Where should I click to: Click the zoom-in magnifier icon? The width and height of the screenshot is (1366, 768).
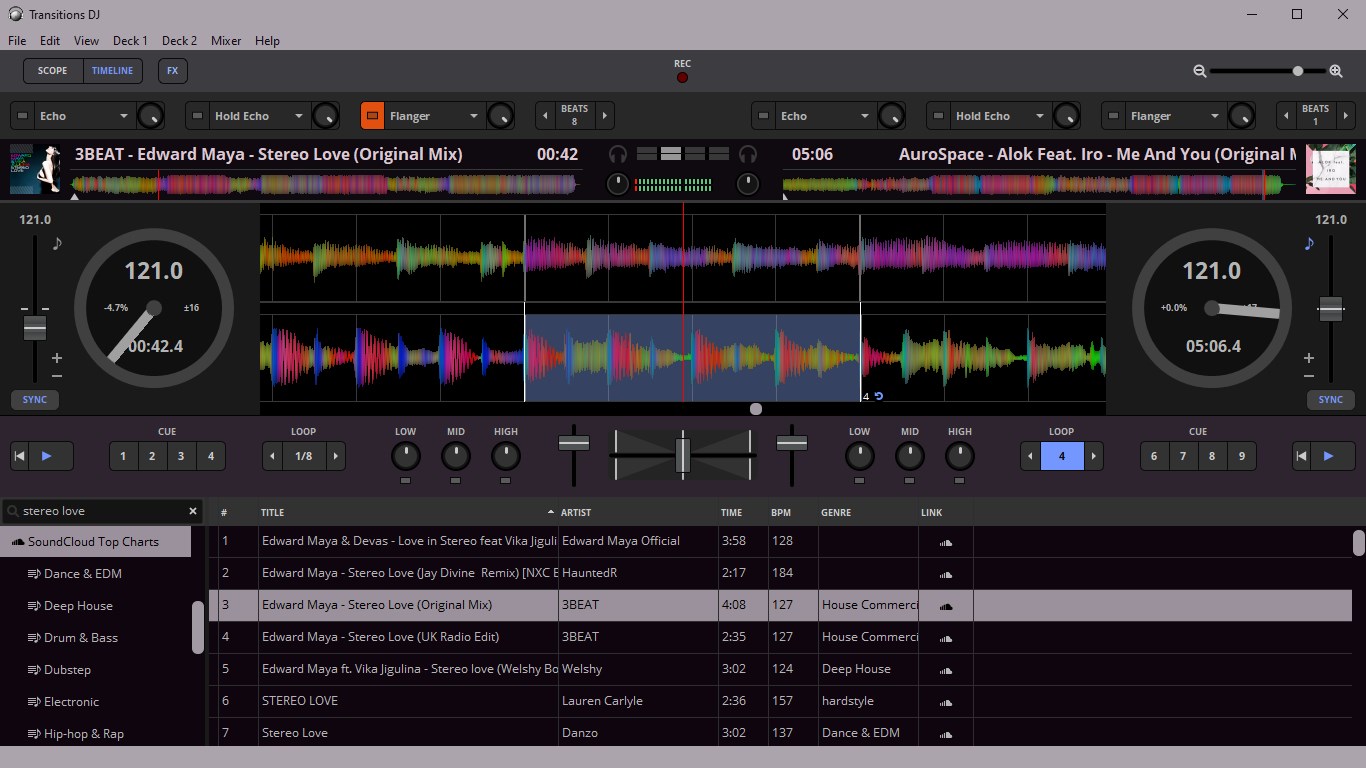coord(1336,71)
